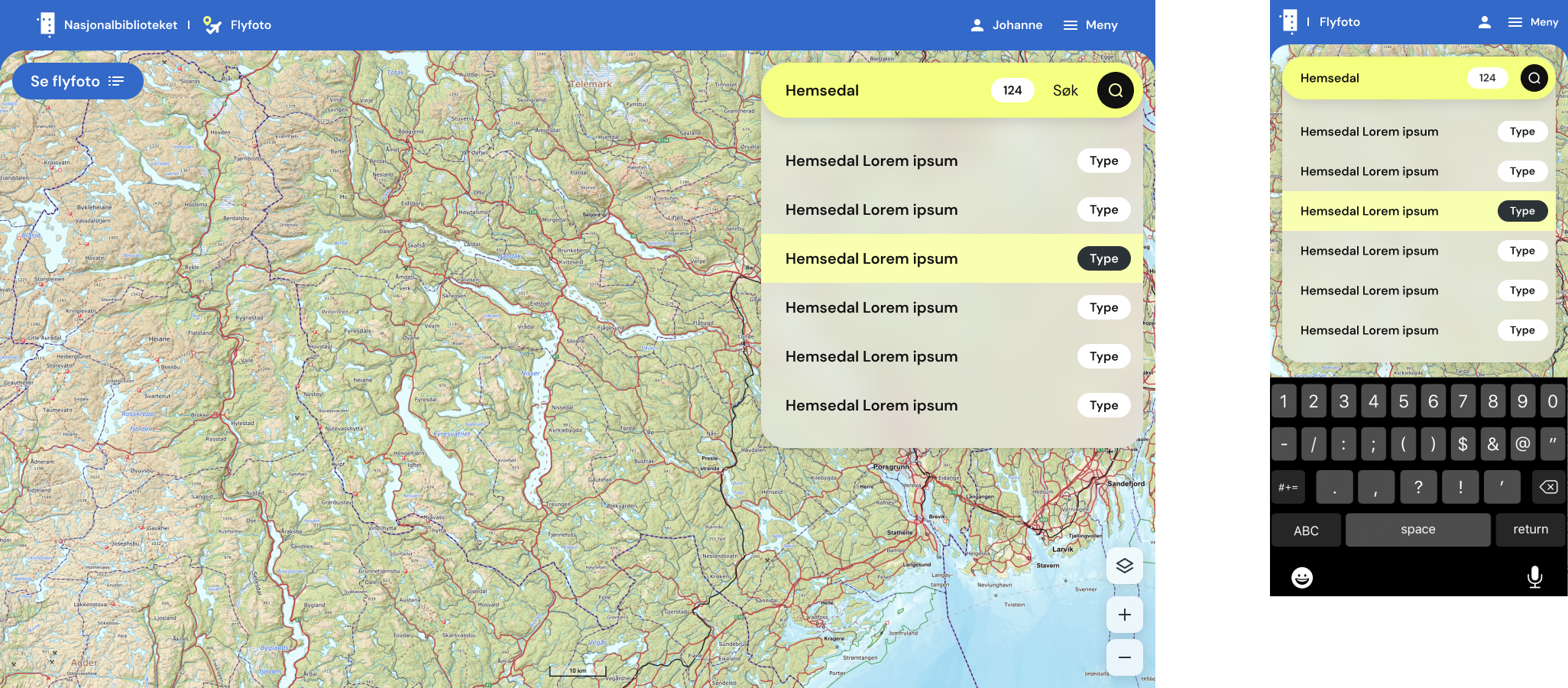Screen dimensions: 1568x688
Task: Click the Se flyfoto button
Action: (78, 81)
